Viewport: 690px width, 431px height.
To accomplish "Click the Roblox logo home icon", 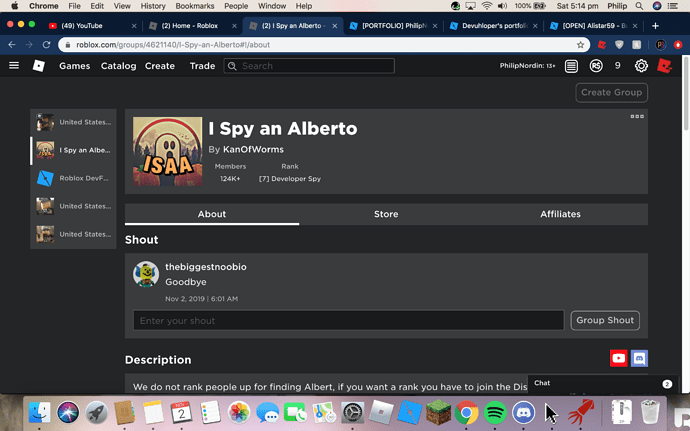I will 39,66.
